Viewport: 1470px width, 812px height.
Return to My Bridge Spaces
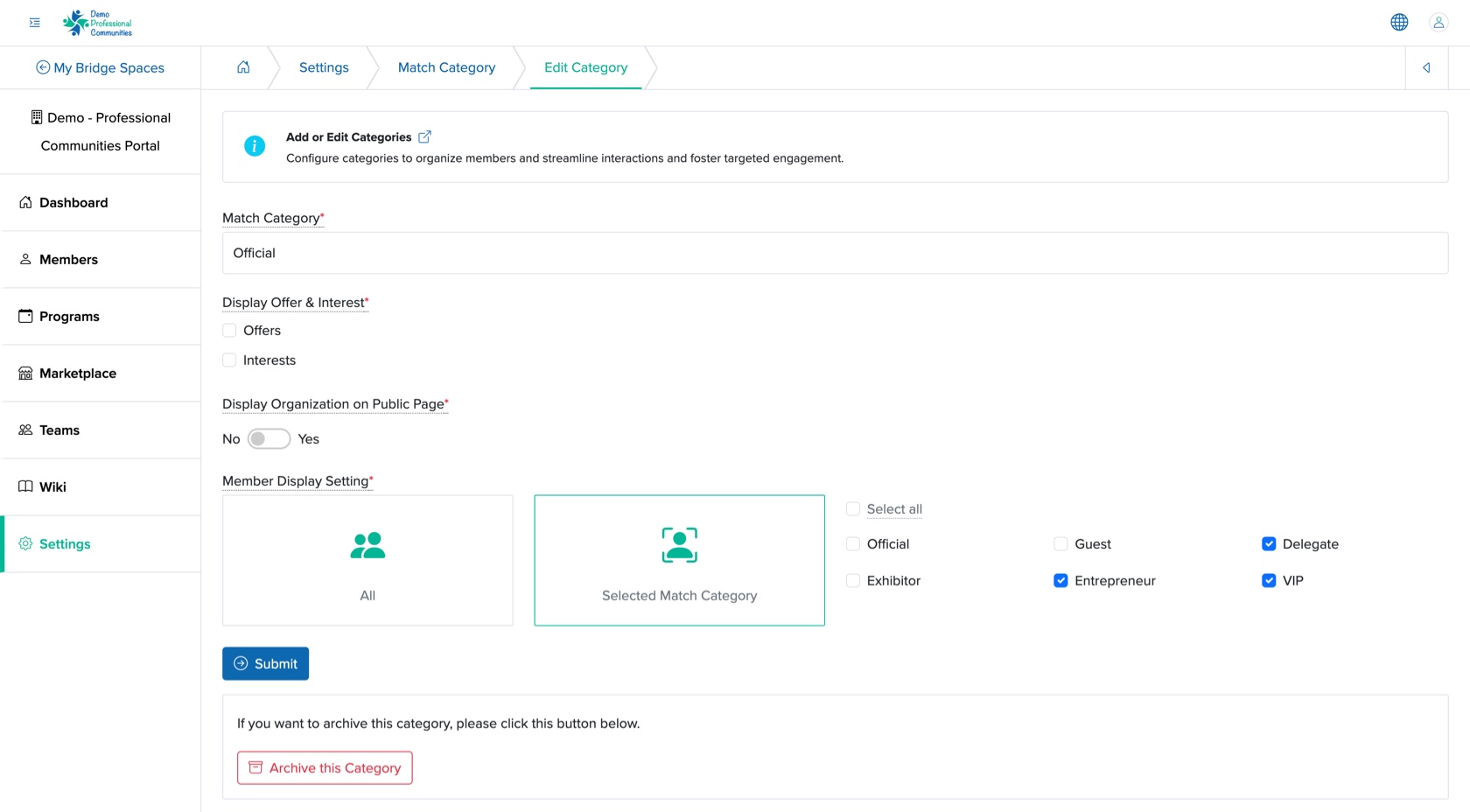100,67
